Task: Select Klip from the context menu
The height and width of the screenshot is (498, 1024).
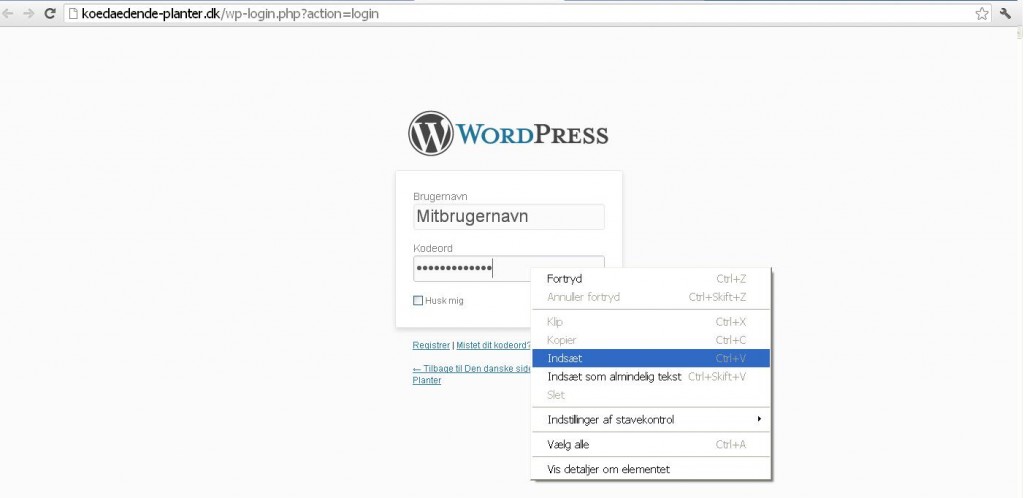Action: (651, 322)
